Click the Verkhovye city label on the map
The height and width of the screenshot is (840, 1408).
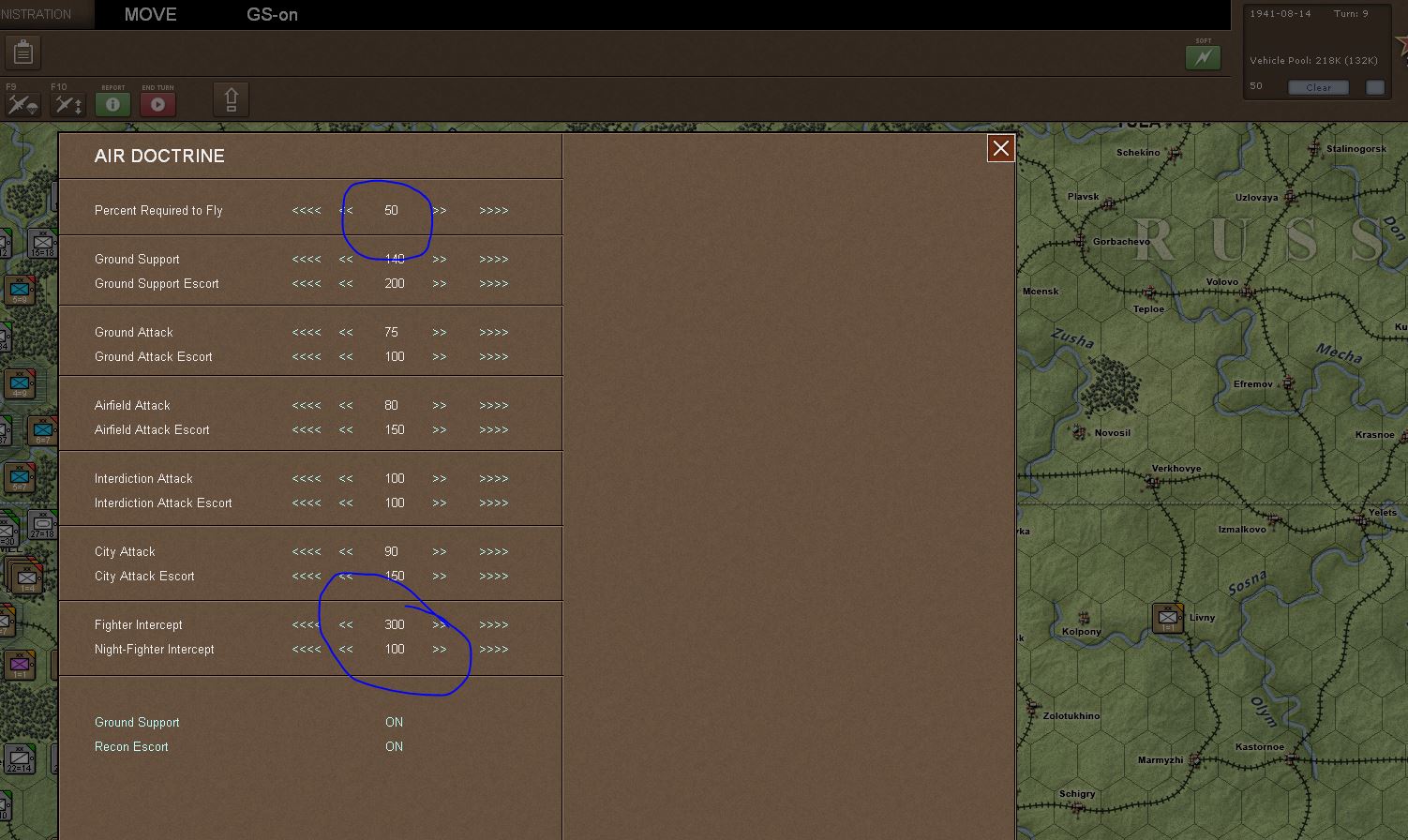[x=1176, y=469]
